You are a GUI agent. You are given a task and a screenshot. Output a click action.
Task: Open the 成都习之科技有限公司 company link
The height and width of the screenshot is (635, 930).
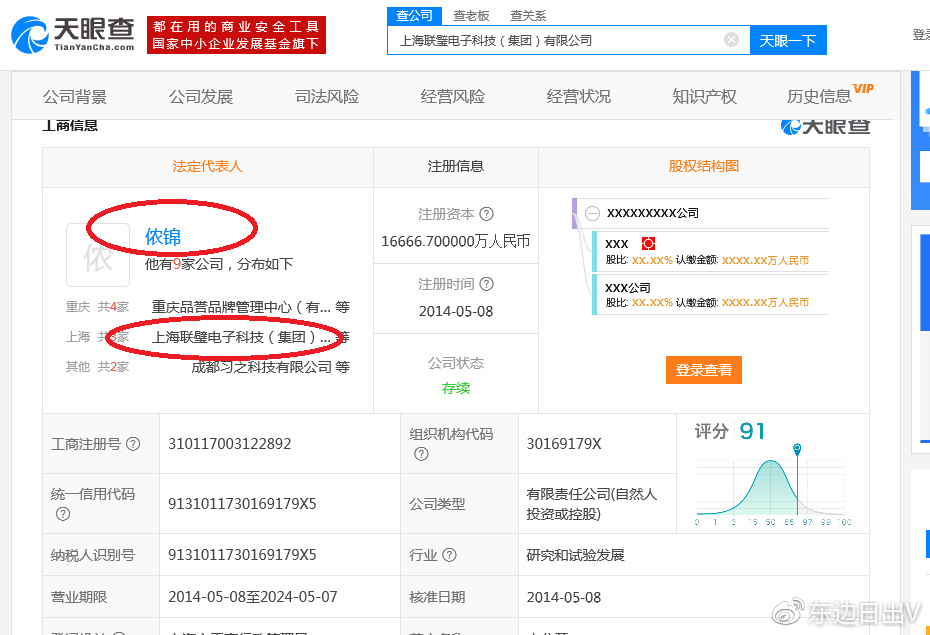coord(261,367)
